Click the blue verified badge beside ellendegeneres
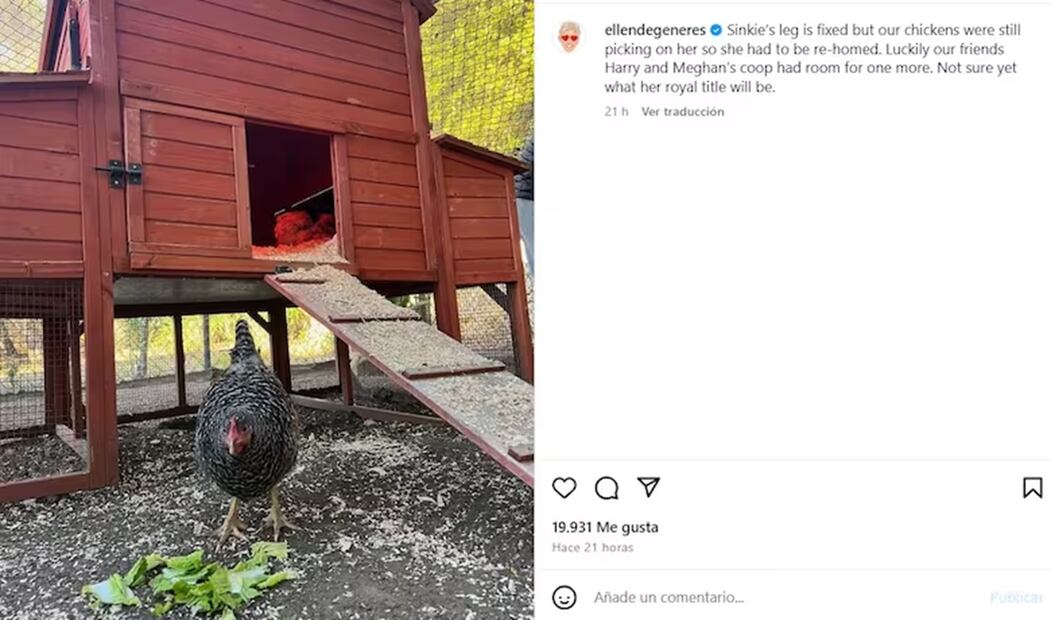The width and height of the screenshot is (1051, 620). tap(716, 30)
